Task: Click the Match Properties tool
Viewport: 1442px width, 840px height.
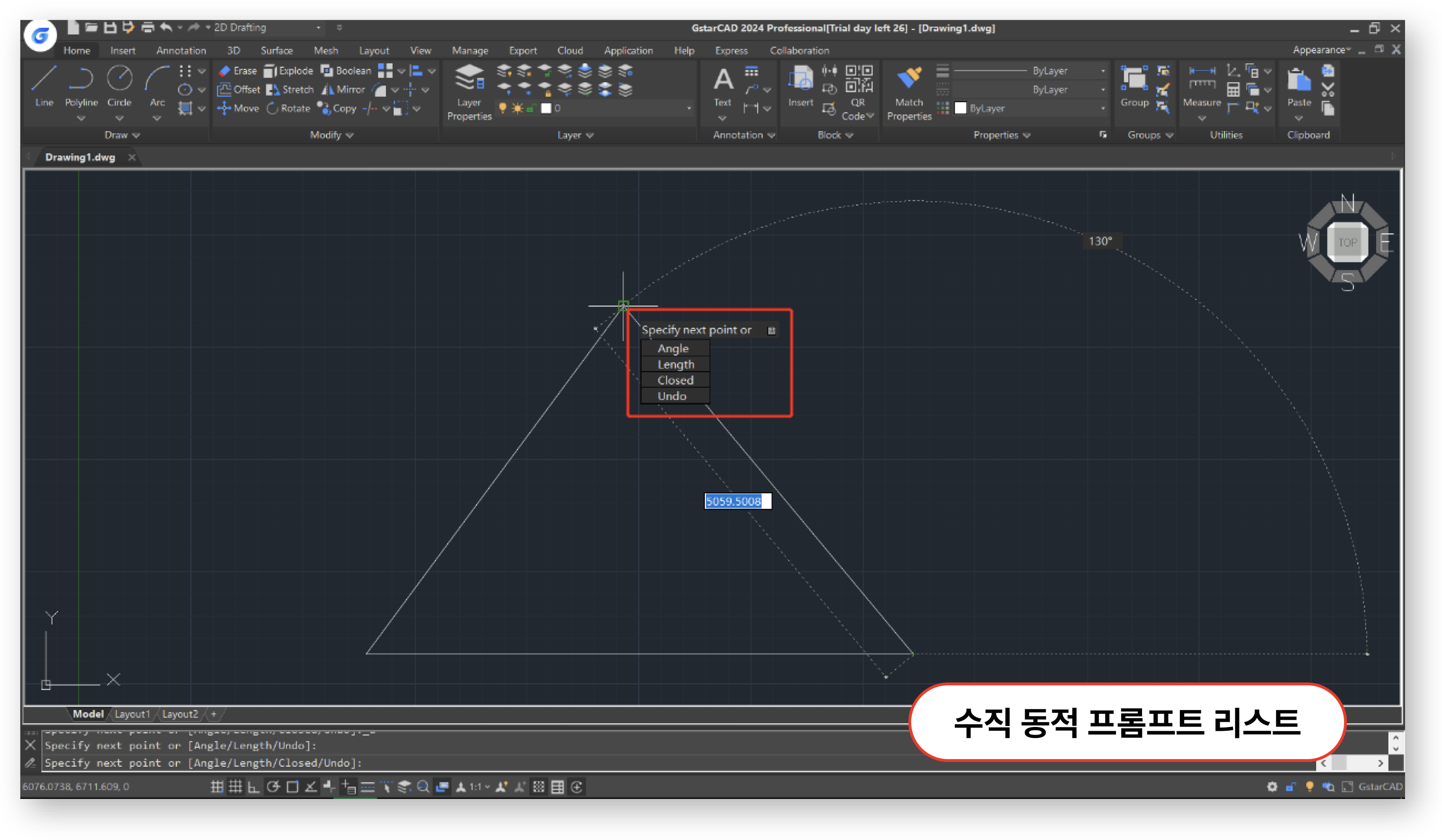Action: [x=909, y=93]
